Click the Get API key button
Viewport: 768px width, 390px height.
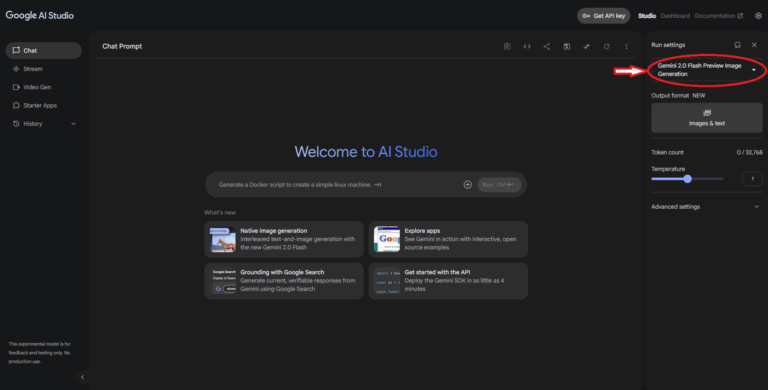click(x=603, y=16)
